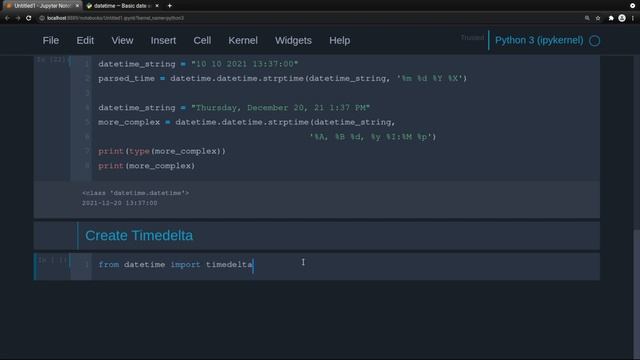Click the empty In [ ] prompt of timedelta cell
Viewport: 640px width, 360px height.
(x=52, y=260)
